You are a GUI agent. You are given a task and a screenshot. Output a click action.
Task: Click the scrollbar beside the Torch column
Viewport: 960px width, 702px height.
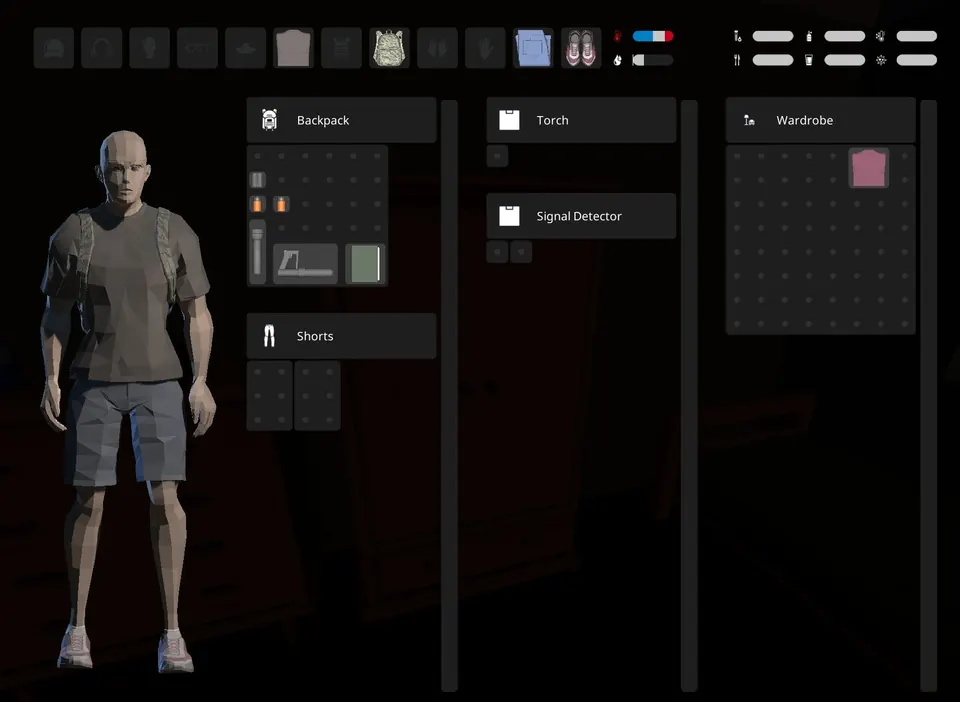click(x=689, y=395)
